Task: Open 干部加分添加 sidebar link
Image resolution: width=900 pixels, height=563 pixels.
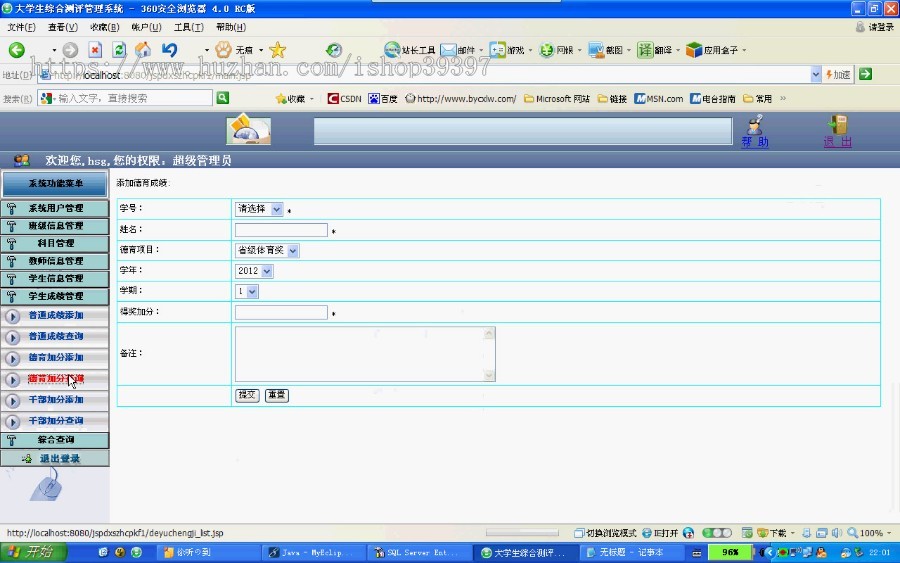Action: tap(56, 399)
